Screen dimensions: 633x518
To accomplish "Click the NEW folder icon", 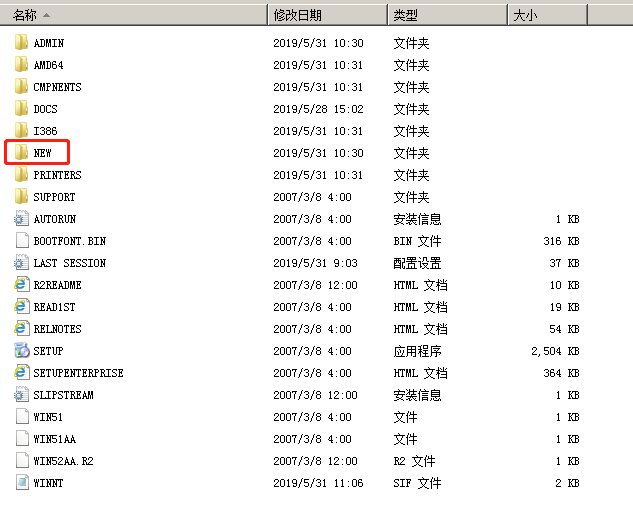I will pyautogui.click(x=22, y=153).
